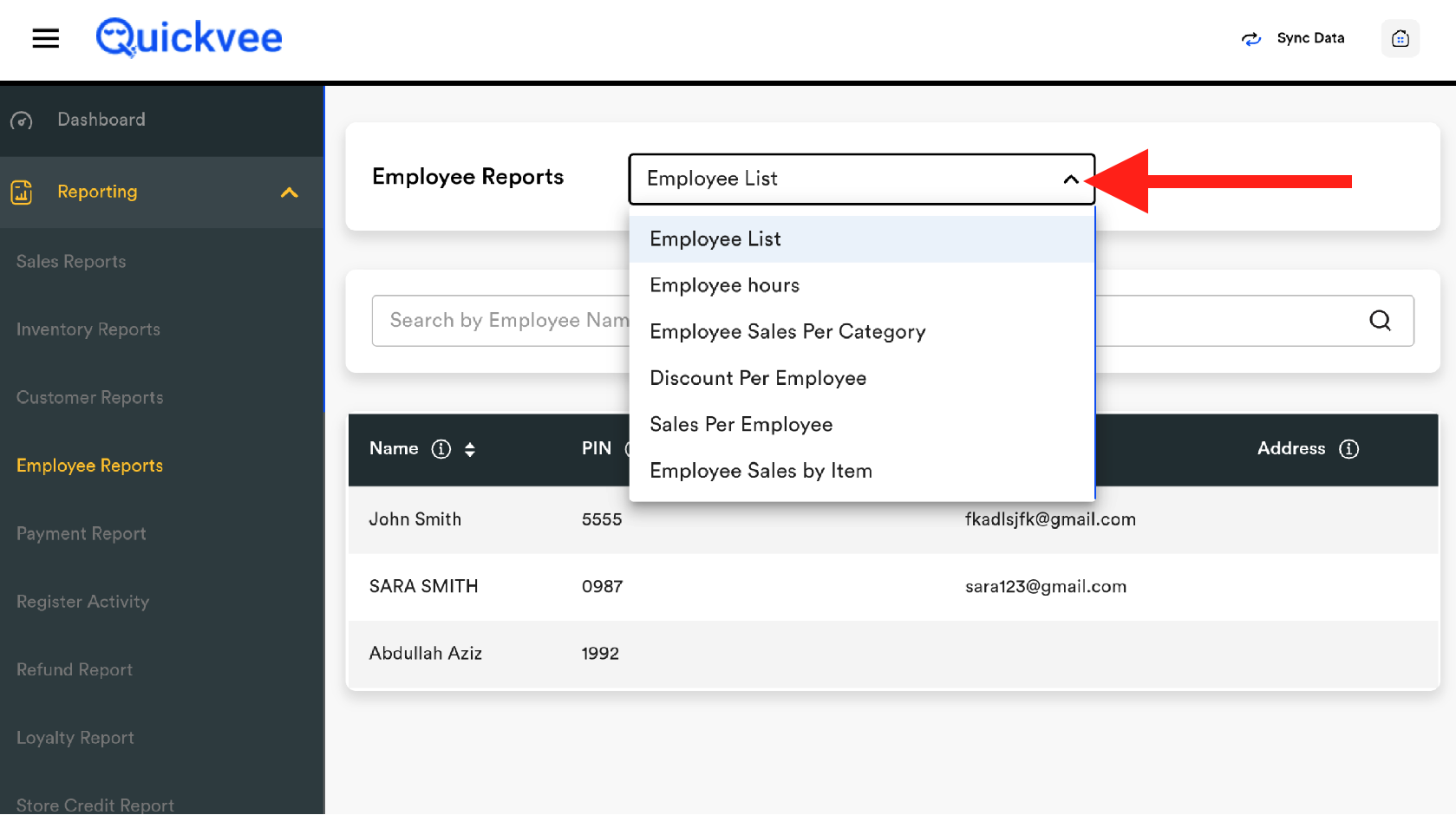The image size is (1456, 815).
Task: Open the hamburger menu icon
Action: (x=45, y=38)
